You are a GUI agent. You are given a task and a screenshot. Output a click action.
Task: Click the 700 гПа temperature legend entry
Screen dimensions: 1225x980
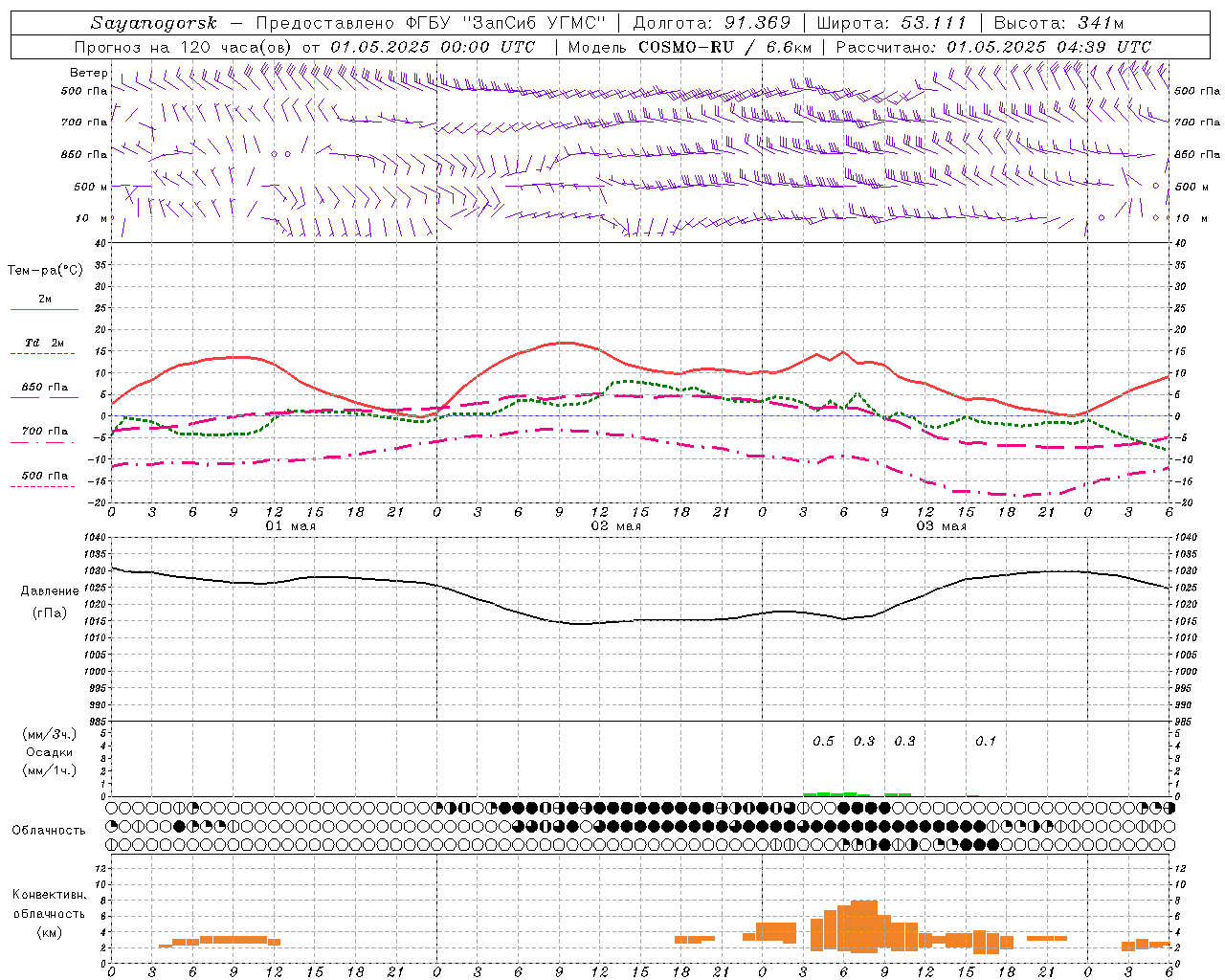click(45, 432)
